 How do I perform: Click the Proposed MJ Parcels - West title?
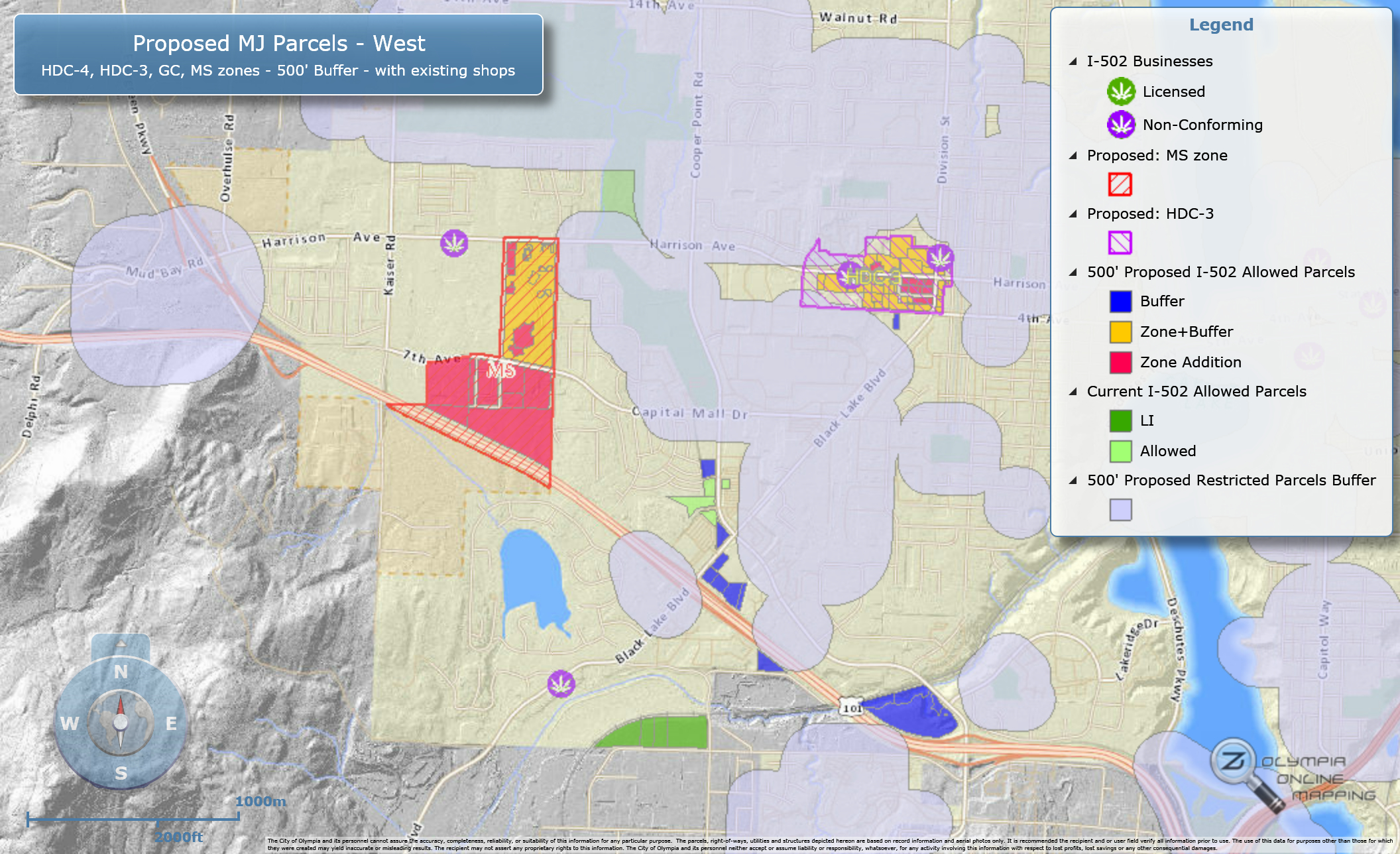pos(278,44)
